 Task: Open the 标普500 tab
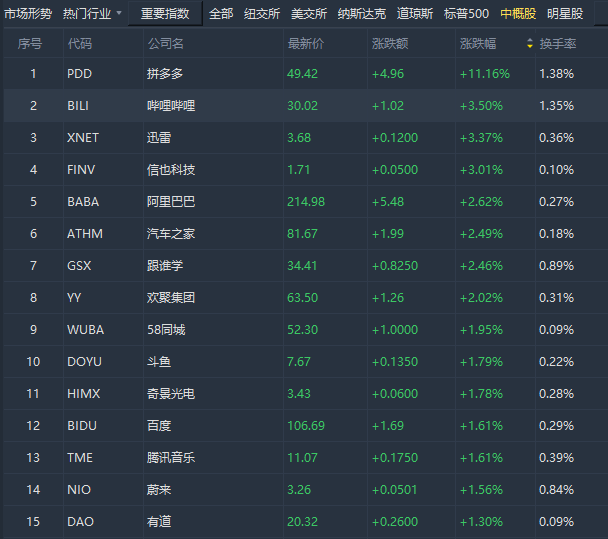(x=466, y=14)
